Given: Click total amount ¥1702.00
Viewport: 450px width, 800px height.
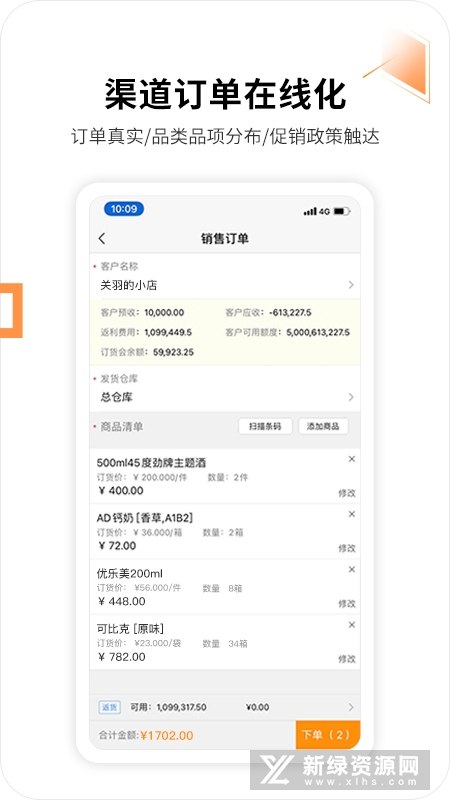Looking at the screenshot, I should [167, 735].
